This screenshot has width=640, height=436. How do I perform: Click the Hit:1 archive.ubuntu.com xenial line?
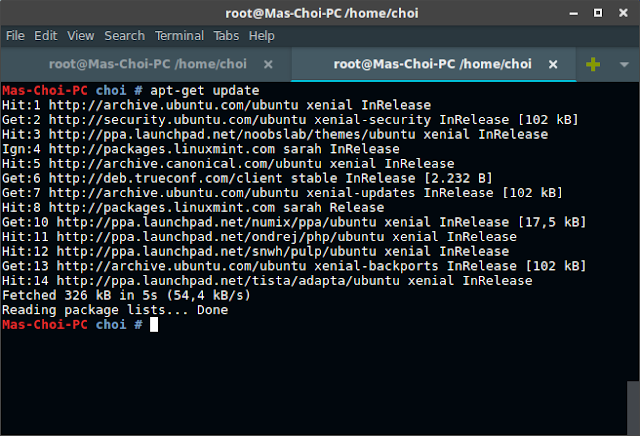tap(216, 105)
